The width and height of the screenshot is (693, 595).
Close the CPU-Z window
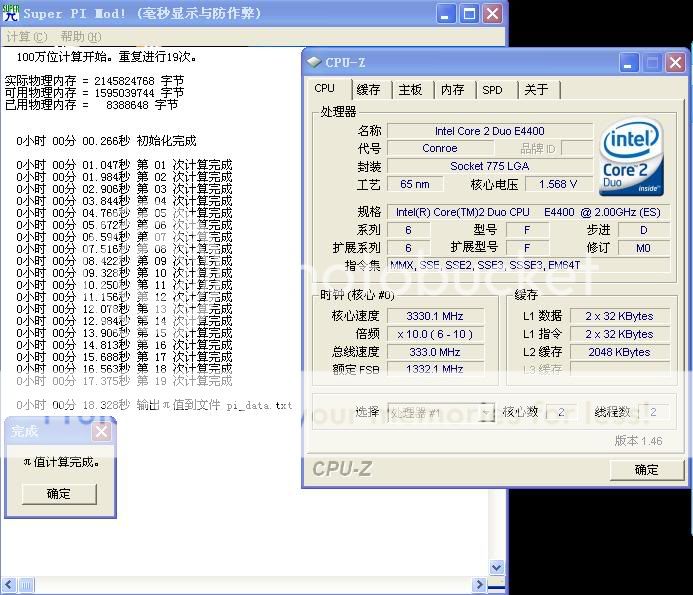pos(675,63)
